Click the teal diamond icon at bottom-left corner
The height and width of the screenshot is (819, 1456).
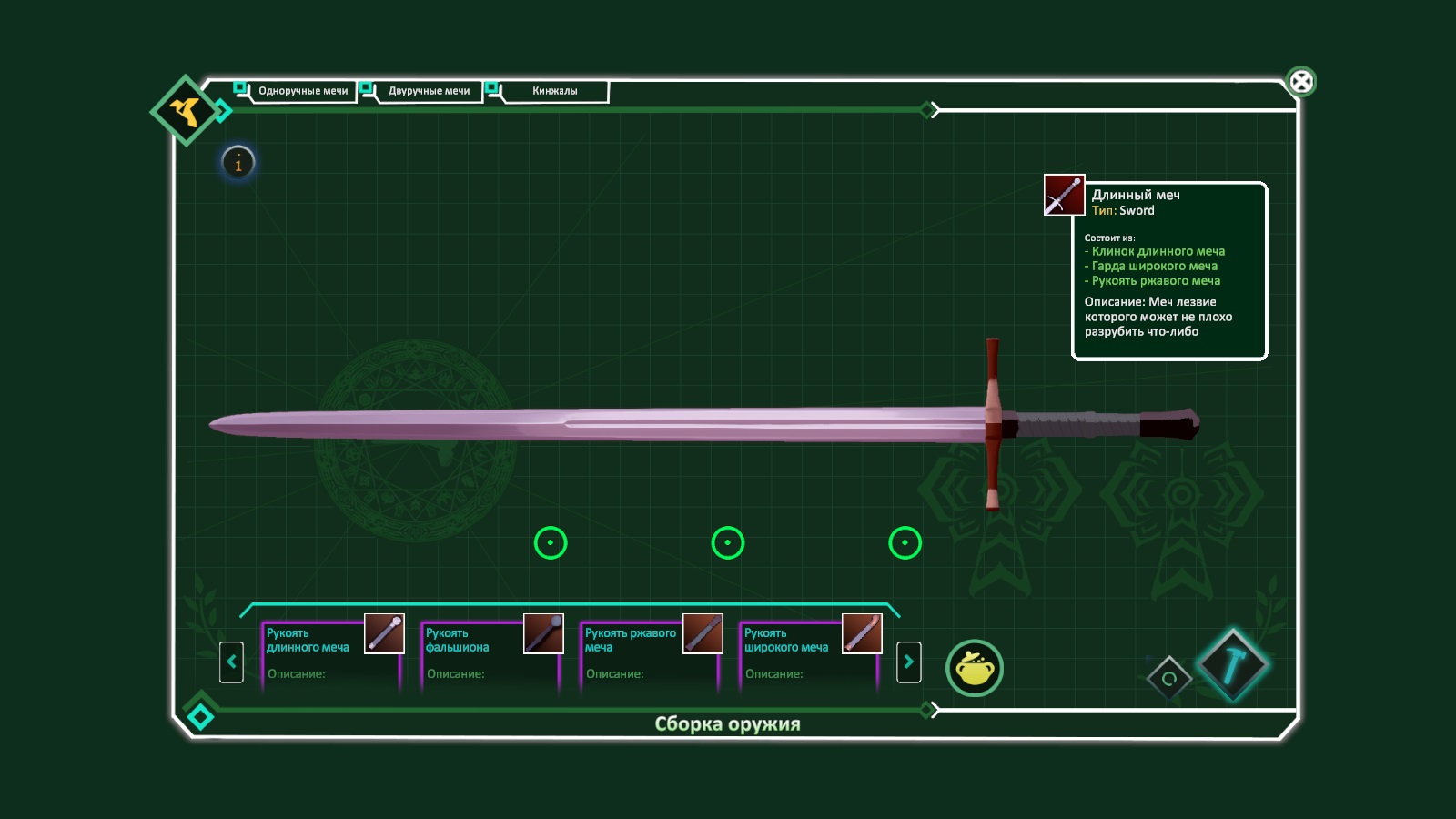point(200,716)
